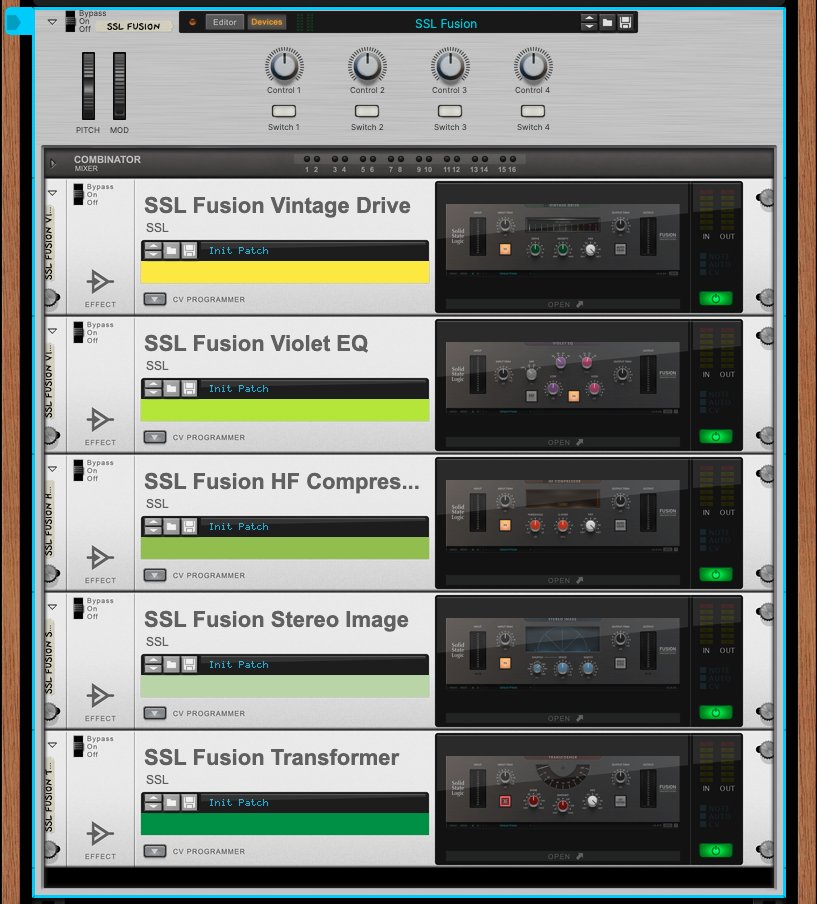
Task: Open Stereo Image plugin window
Action: (563, 718)
